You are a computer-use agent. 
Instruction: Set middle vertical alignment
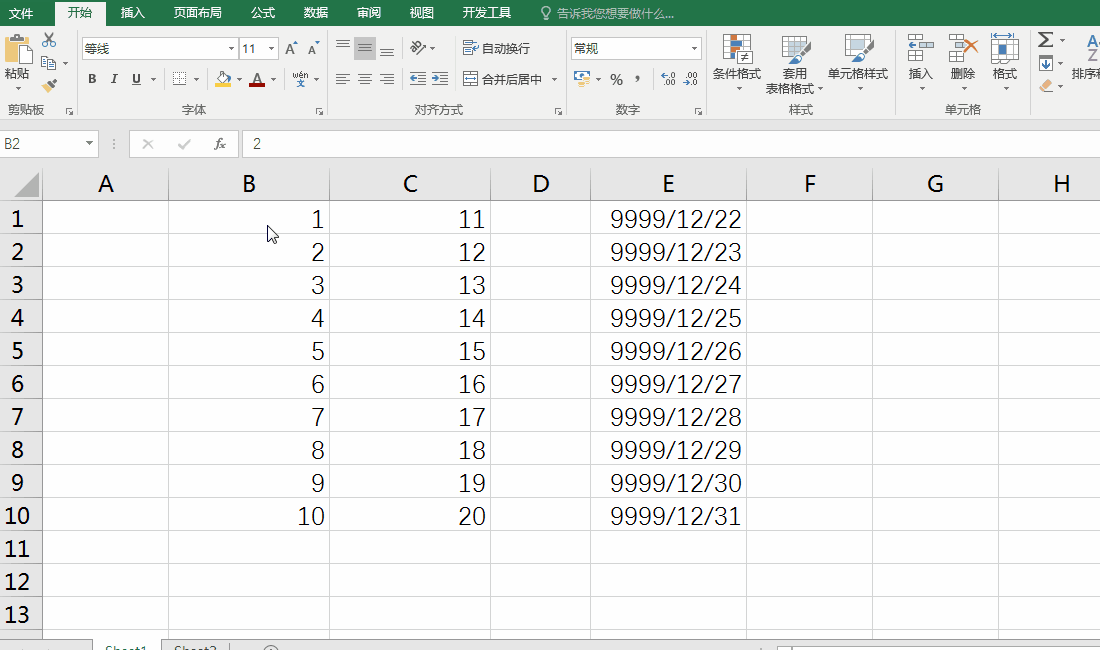pos(365,48)
